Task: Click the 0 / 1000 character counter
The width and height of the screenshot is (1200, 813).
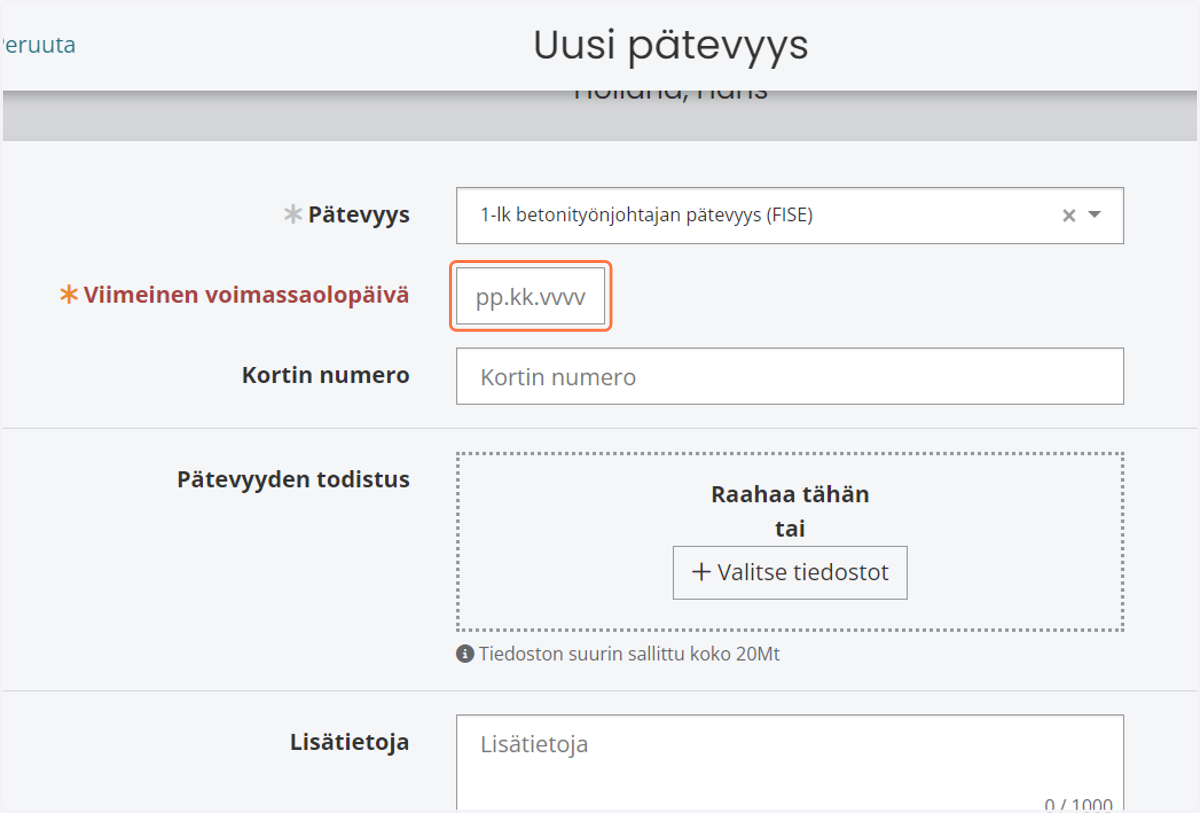Action: click(x=1078, y=805)
